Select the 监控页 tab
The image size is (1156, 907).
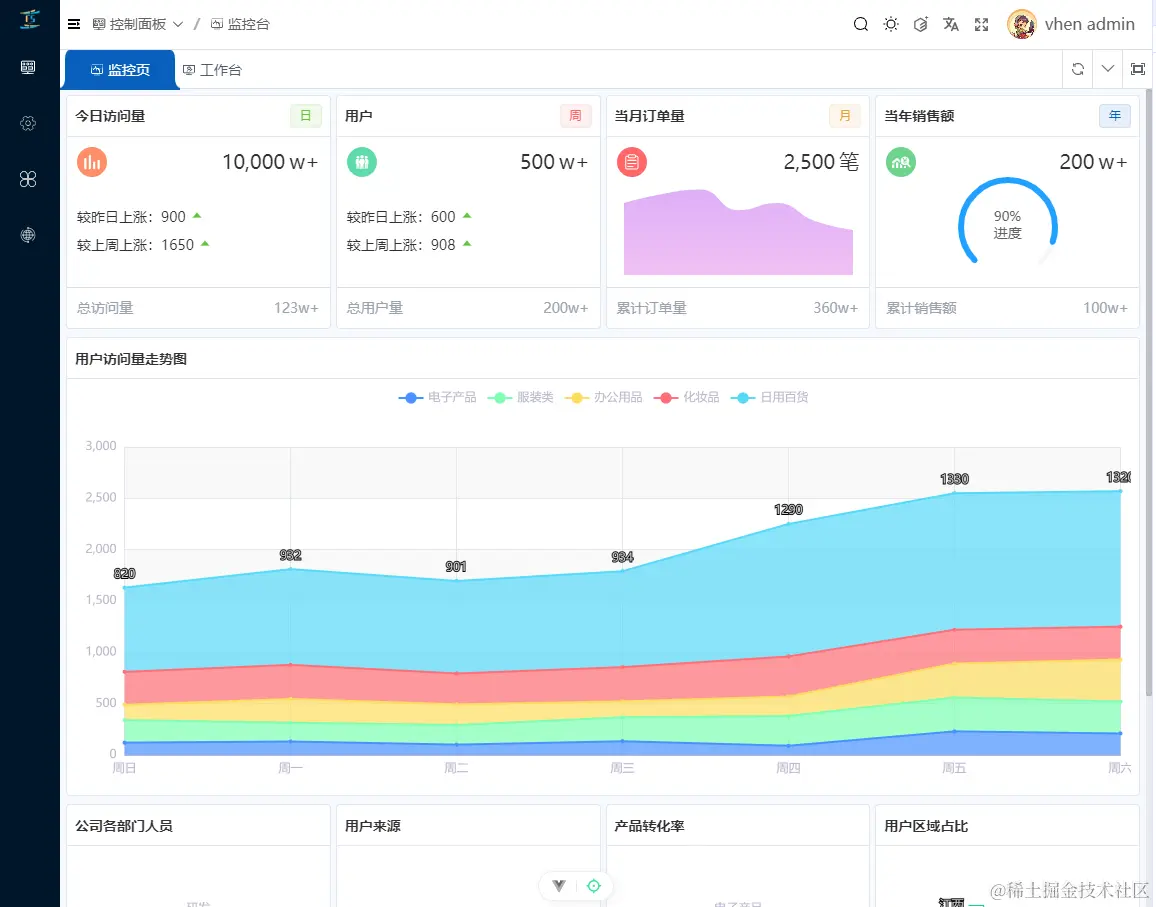point(120,70)
